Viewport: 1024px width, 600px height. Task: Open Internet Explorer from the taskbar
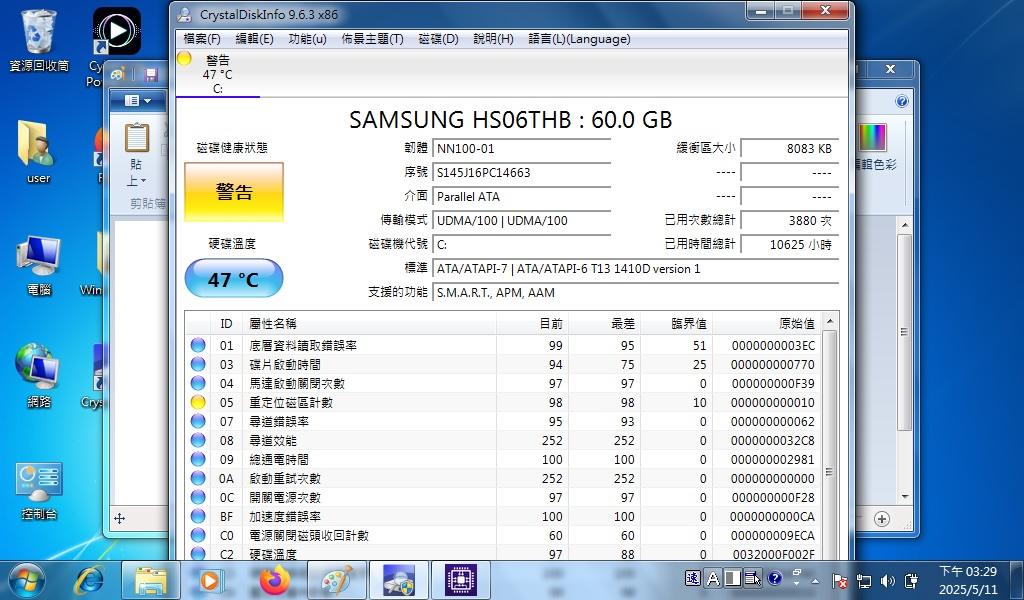coord(90,579)
